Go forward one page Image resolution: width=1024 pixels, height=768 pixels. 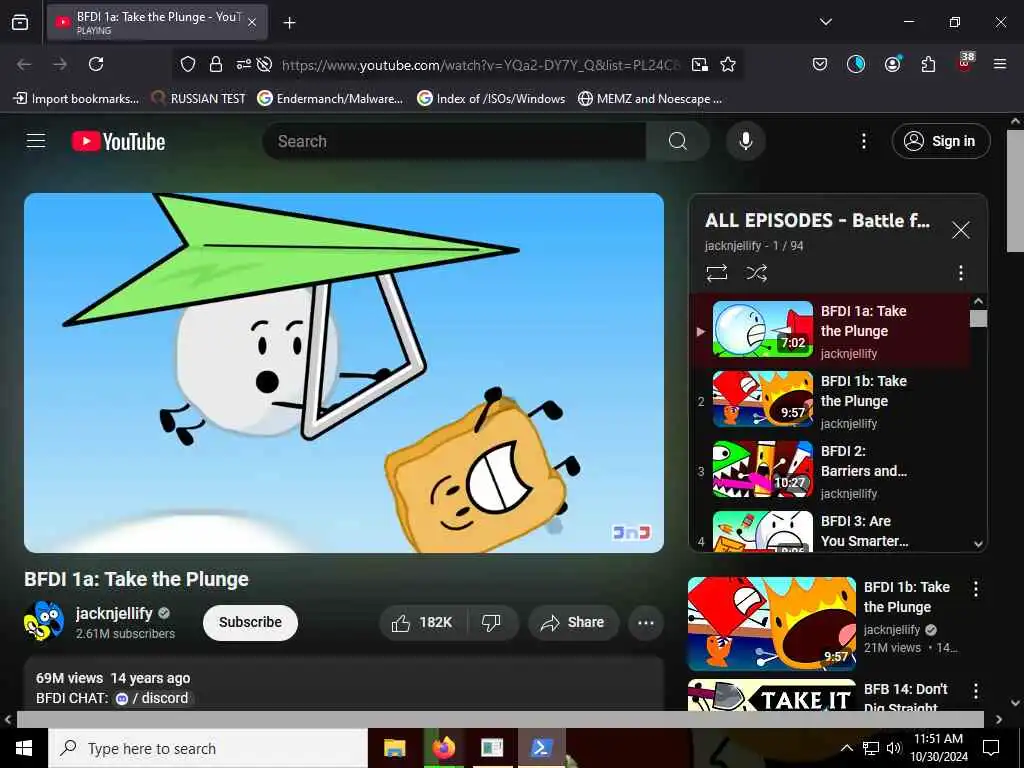60,64
